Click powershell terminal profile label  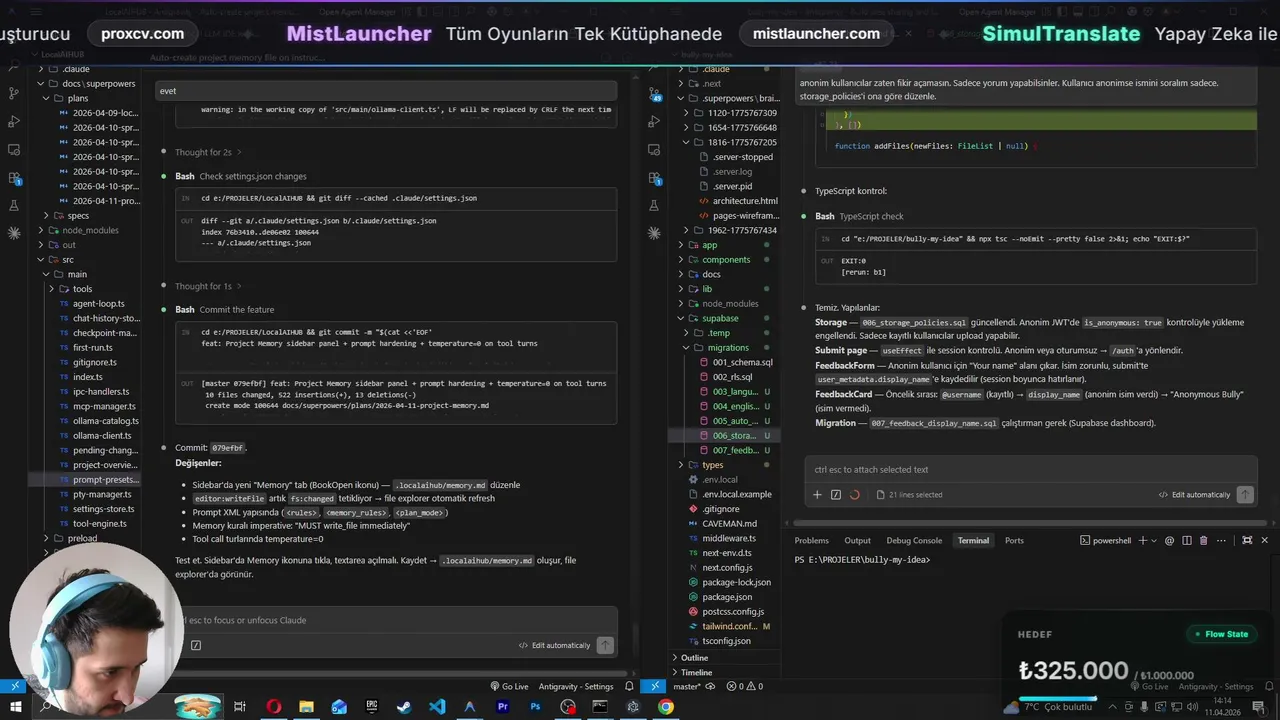coord(1106,540)
